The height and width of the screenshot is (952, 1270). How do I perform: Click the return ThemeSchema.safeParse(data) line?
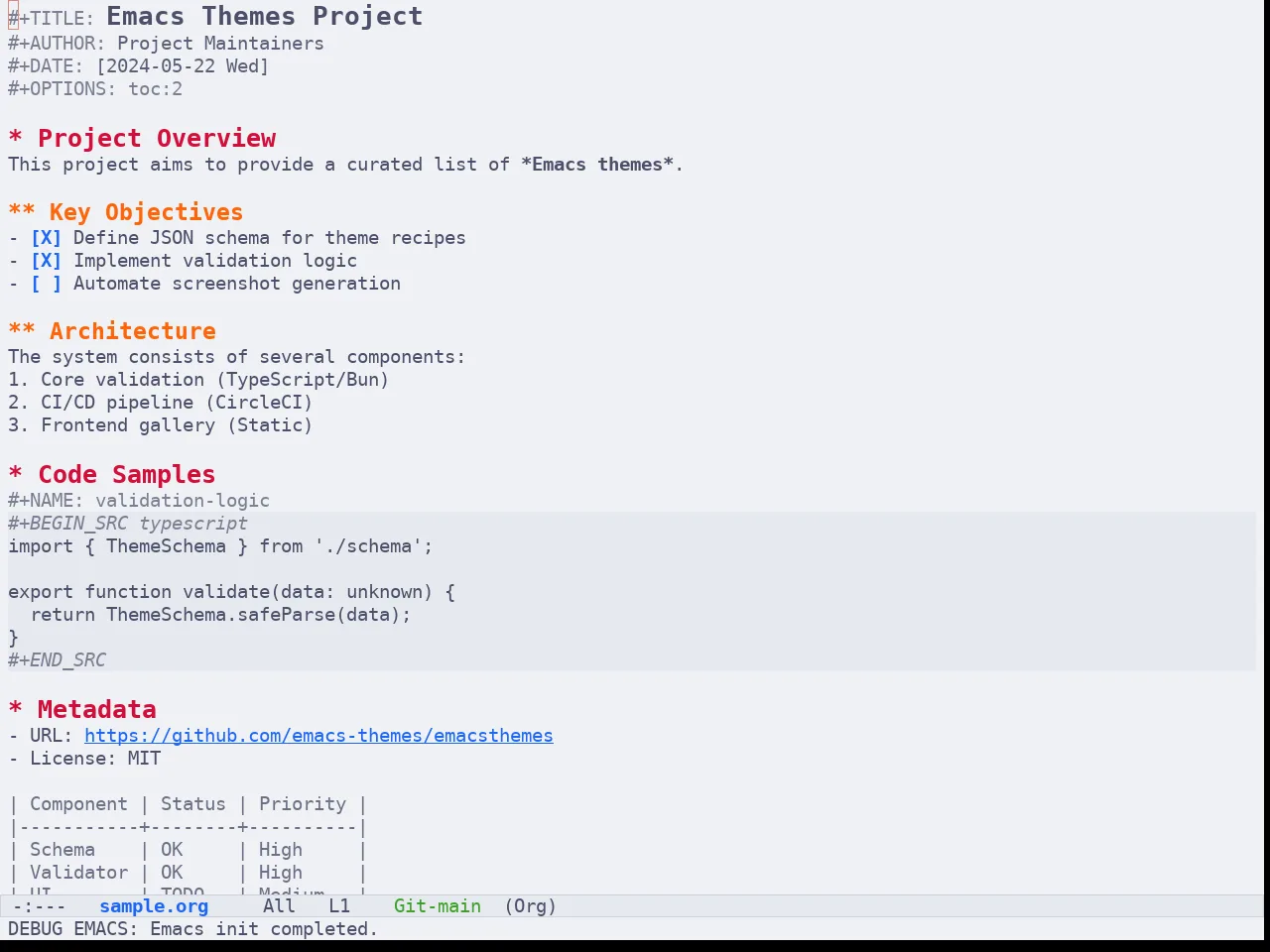pyautogui.click(x=220, y=615)
